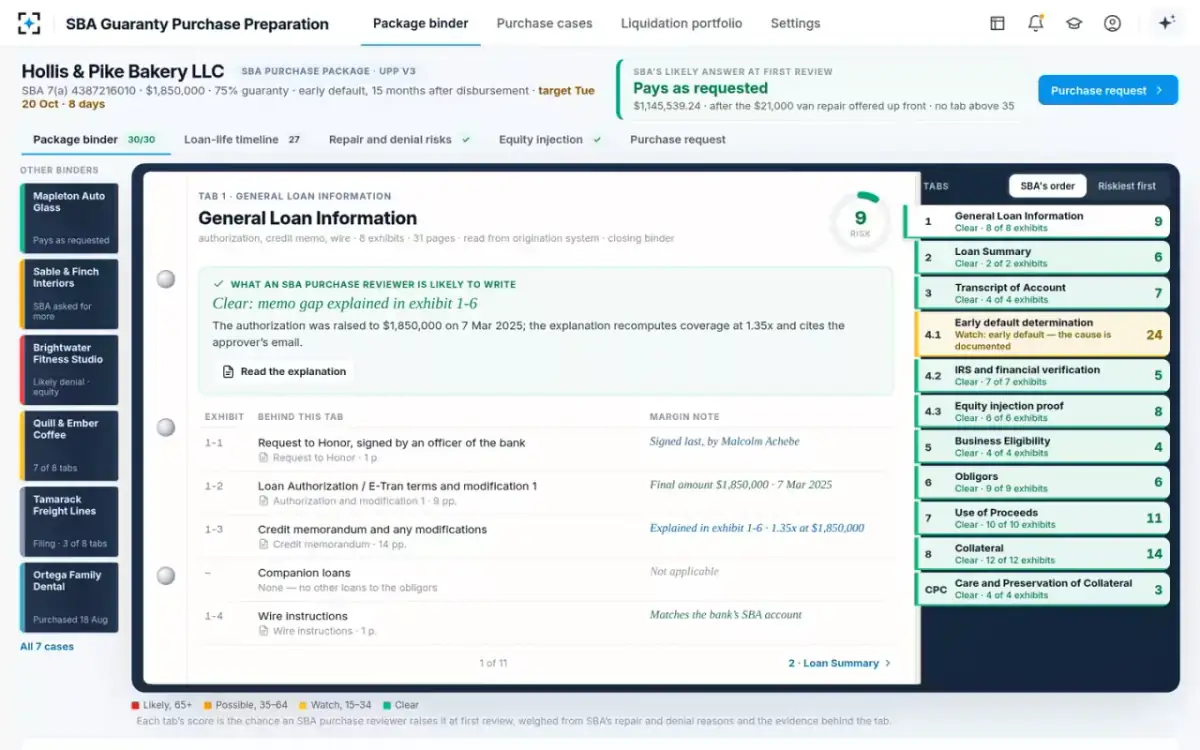Open tab 4.1 Early default determination
This screenshot has height=750, width=1200.
tap(1043, 334)
